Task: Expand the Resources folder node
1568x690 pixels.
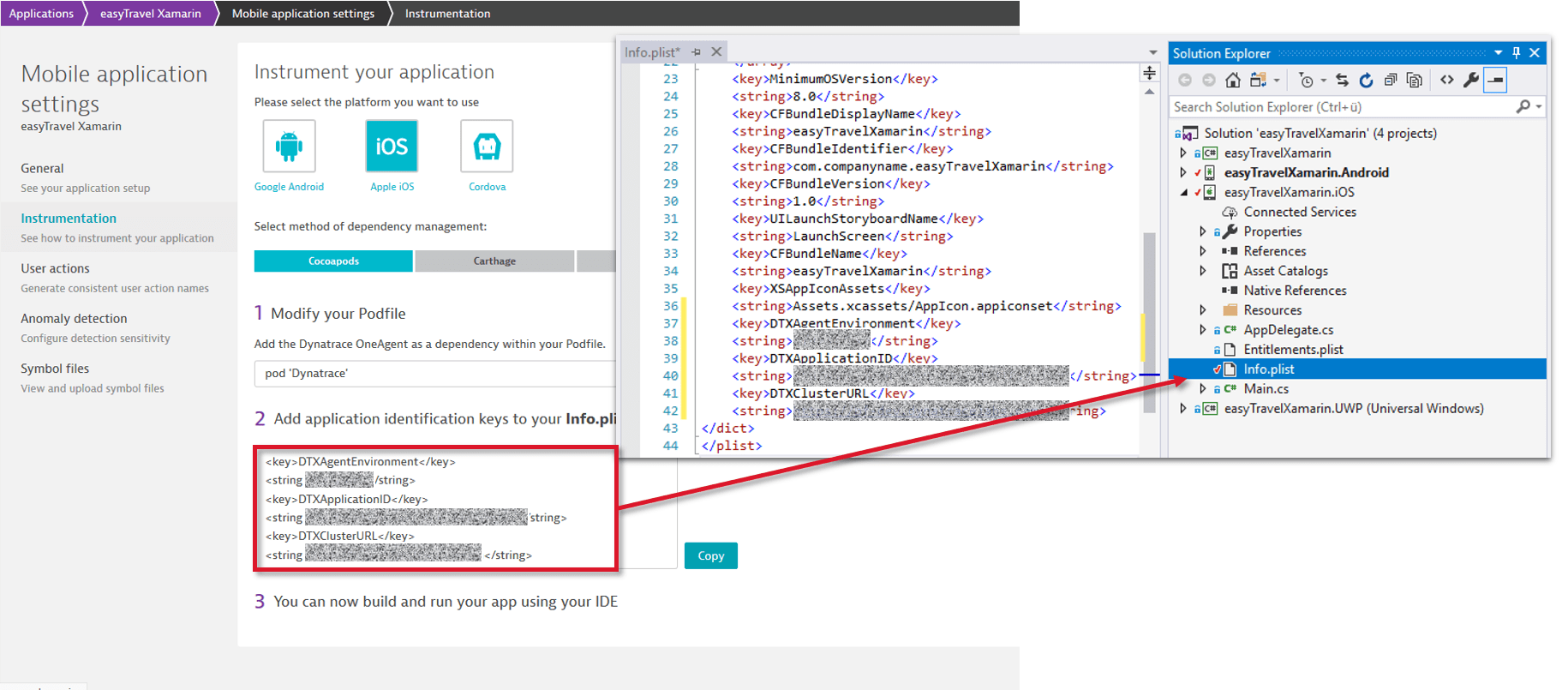Action: point(1203,310)
